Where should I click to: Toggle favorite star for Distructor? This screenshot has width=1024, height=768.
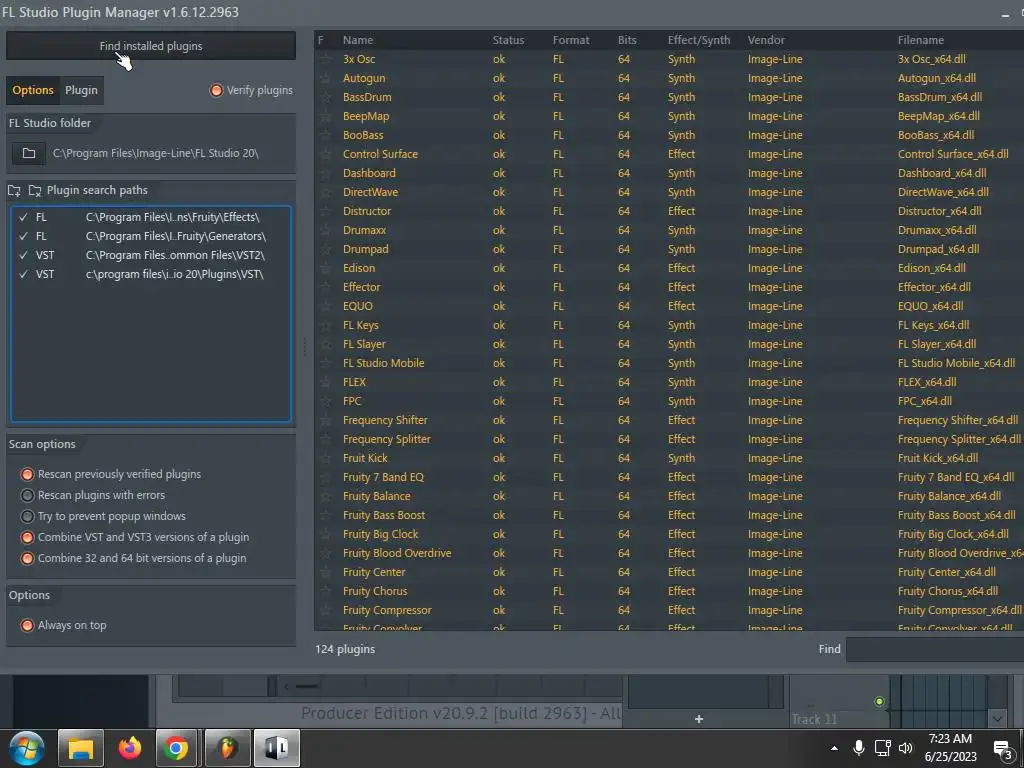325,211
